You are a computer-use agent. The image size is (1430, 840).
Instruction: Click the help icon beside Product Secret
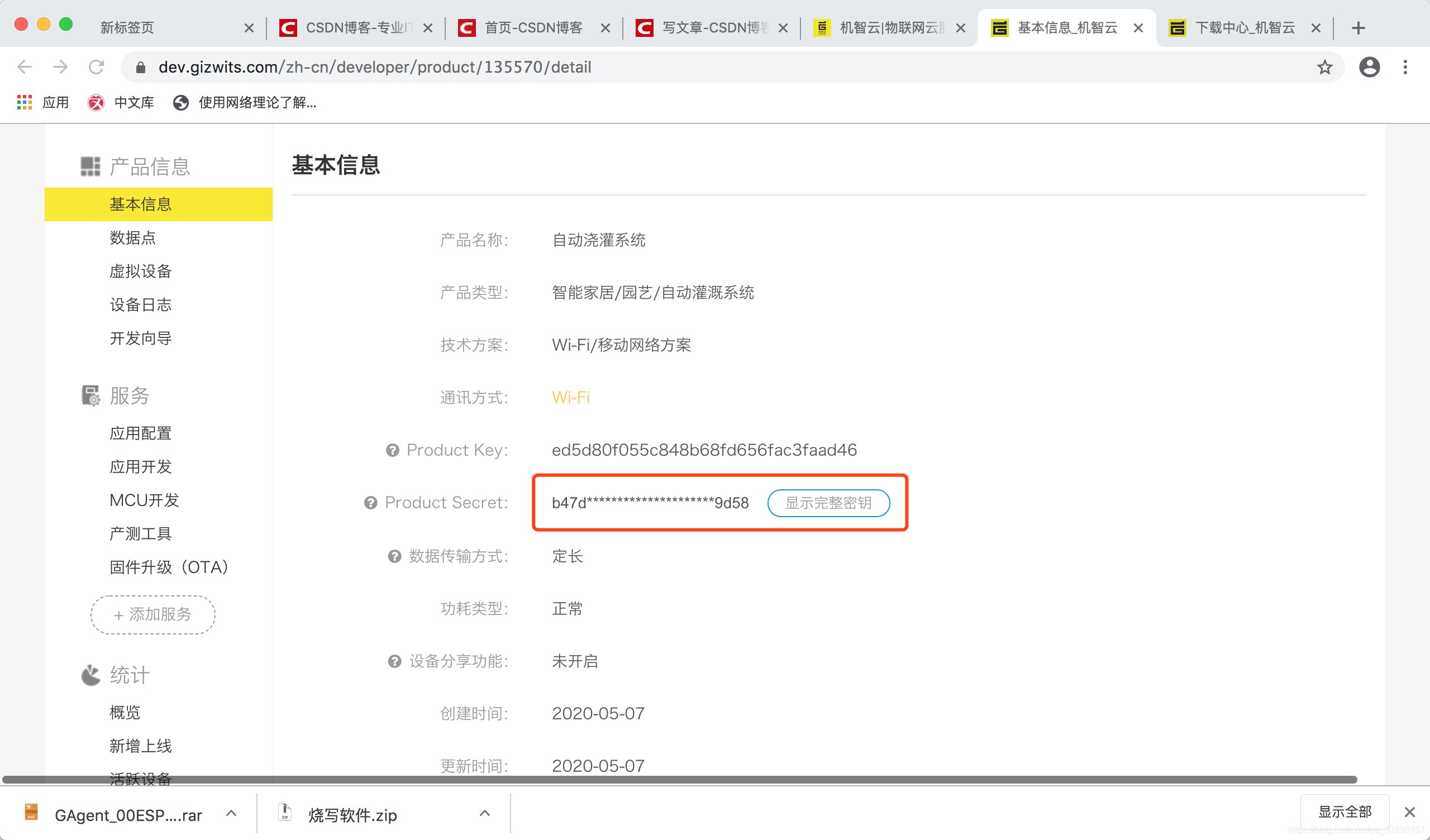[x=371, y=503]
